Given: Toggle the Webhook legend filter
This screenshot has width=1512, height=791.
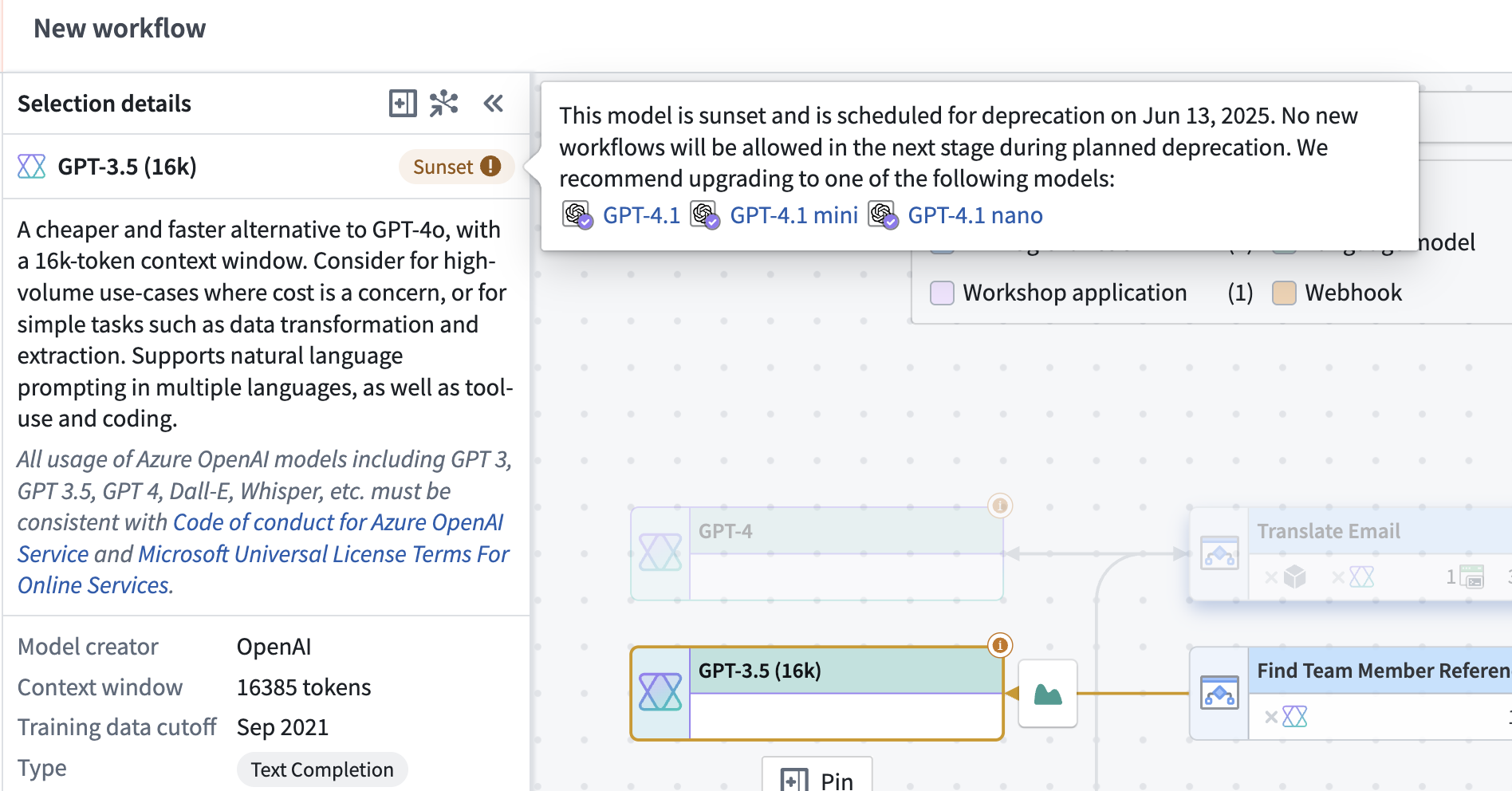Looking at the screenshot, I should [1353, 293].
